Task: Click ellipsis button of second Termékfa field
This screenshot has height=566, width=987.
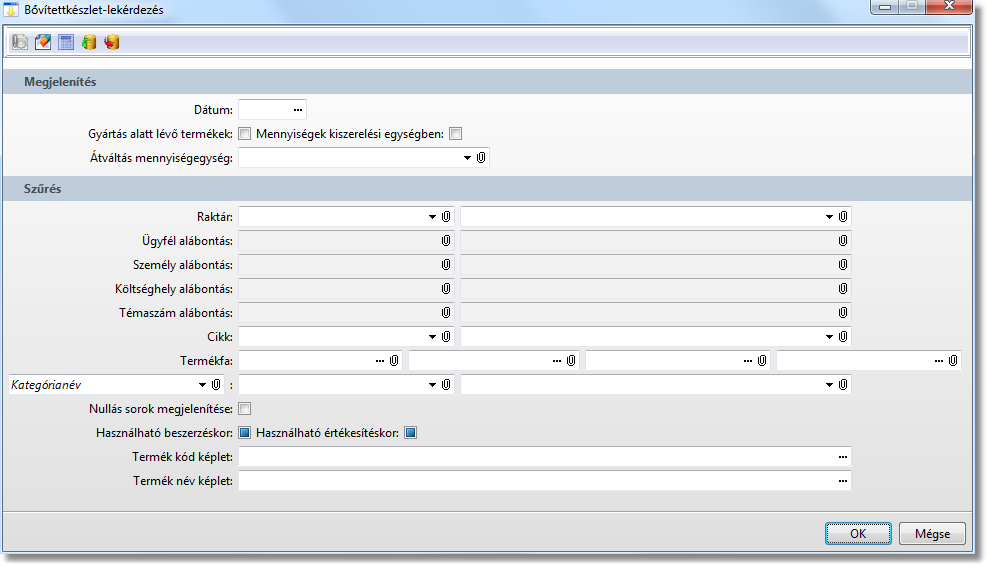Action: [556, 361]
